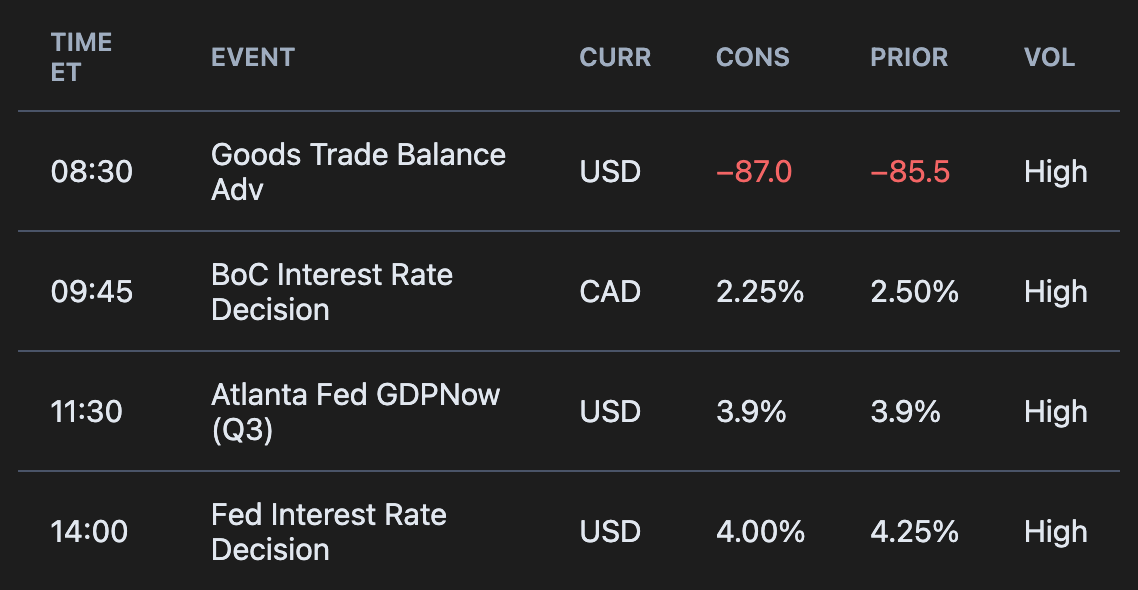
Task: Click the 11:30 time cell
Action: 87,412
